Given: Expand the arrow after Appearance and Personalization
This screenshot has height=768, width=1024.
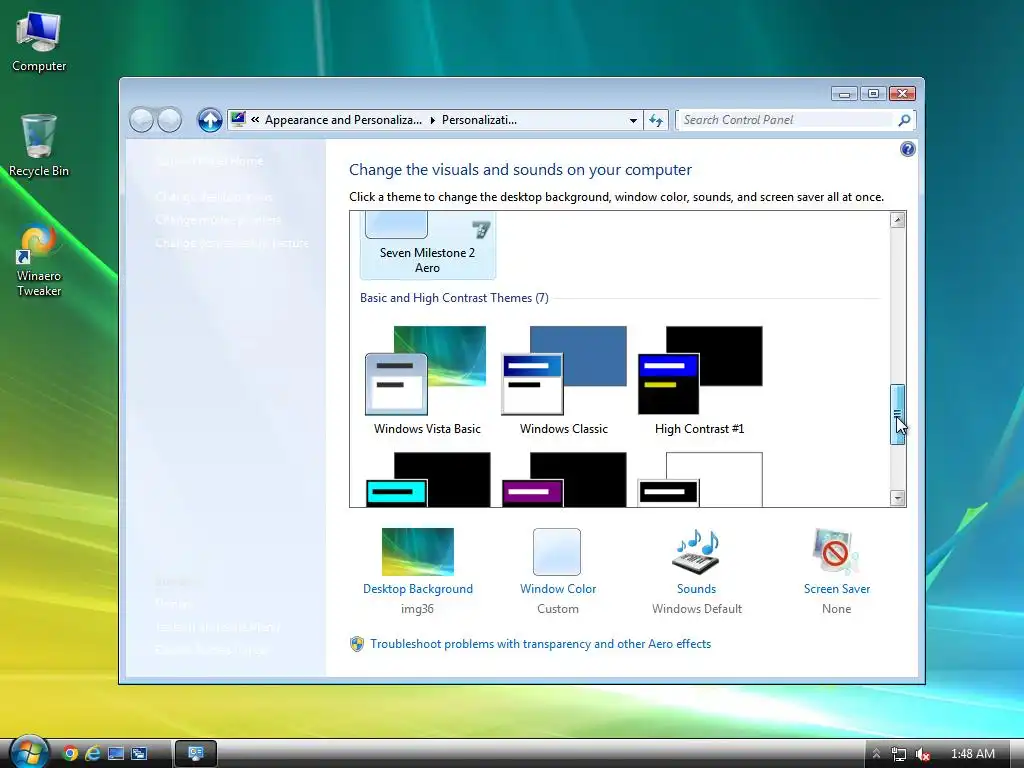Looking at the screenshot, I should pos(432,120).
